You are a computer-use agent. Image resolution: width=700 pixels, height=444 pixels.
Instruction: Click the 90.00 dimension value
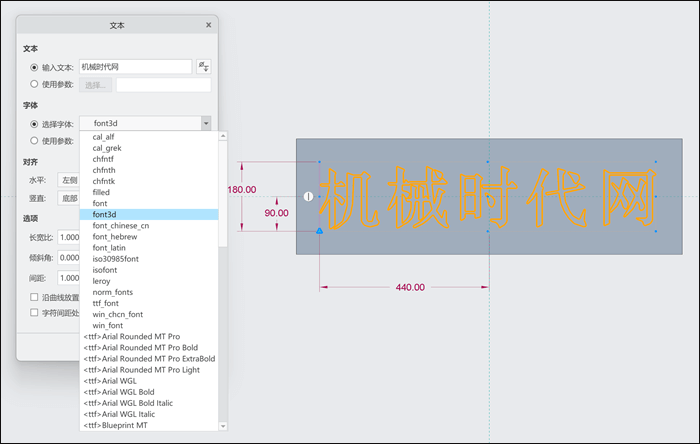(276, 213)
